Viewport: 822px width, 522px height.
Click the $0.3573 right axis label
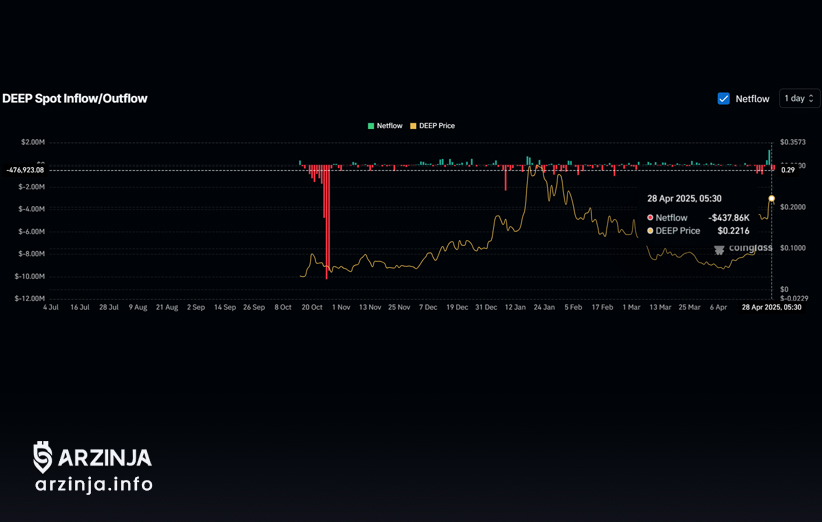793,142
